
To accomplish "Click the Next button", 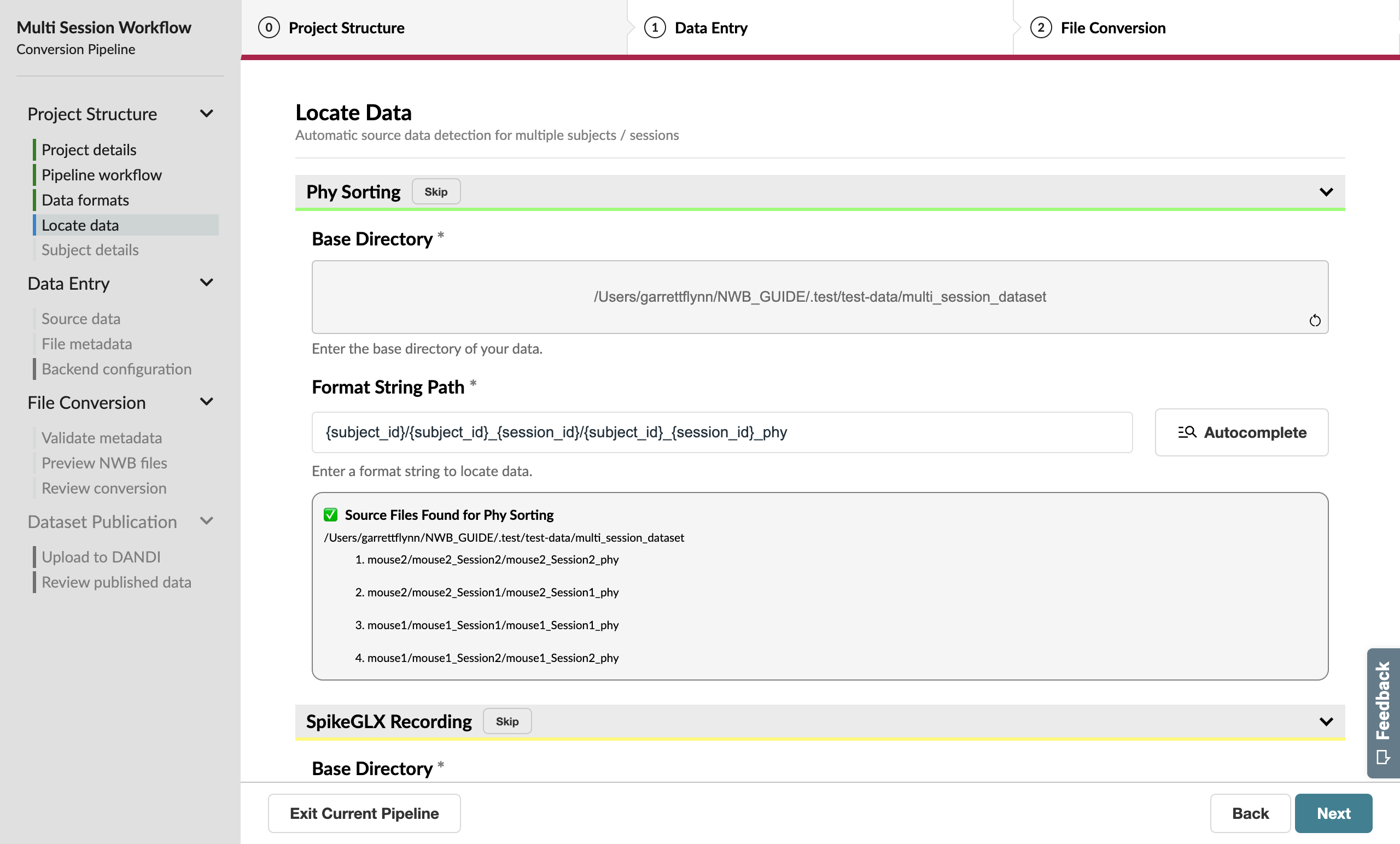I will pyautogui.click(x=1333, y=813).
